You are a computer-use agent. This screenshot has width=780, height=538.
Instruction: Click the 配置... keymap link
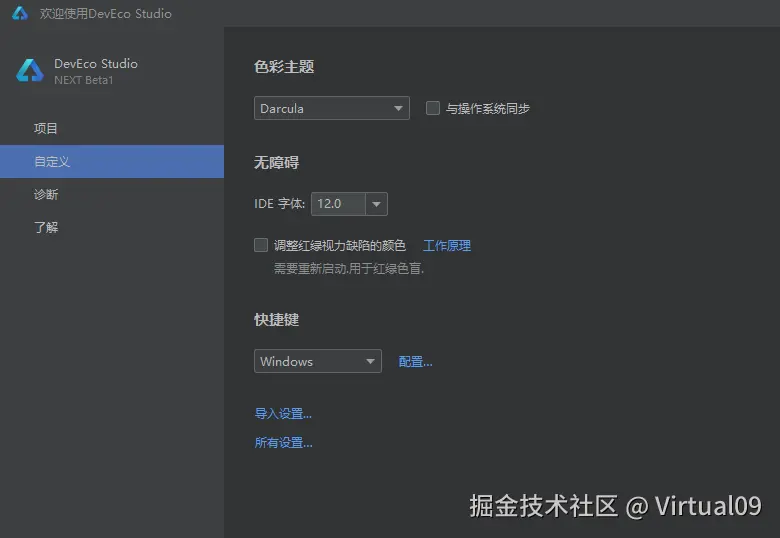point(415,361)
